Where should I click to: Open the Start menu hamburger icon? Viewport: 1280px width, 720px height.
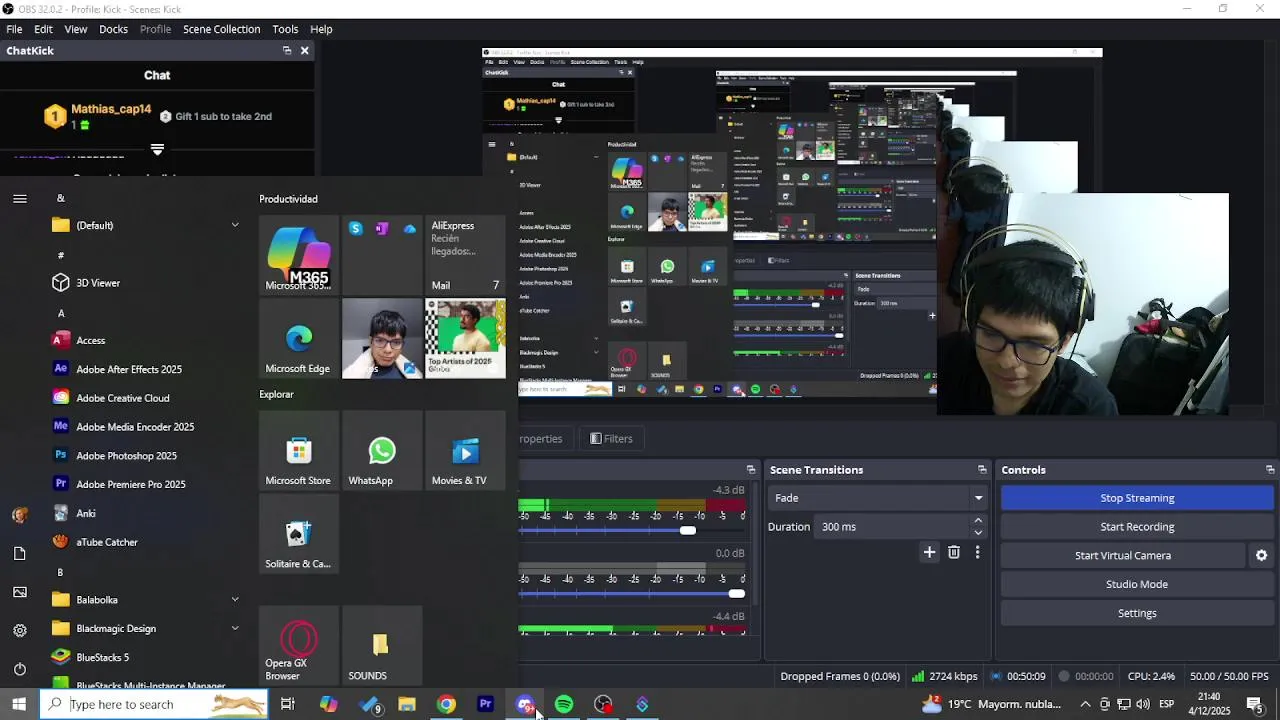[x=20, y=199]
